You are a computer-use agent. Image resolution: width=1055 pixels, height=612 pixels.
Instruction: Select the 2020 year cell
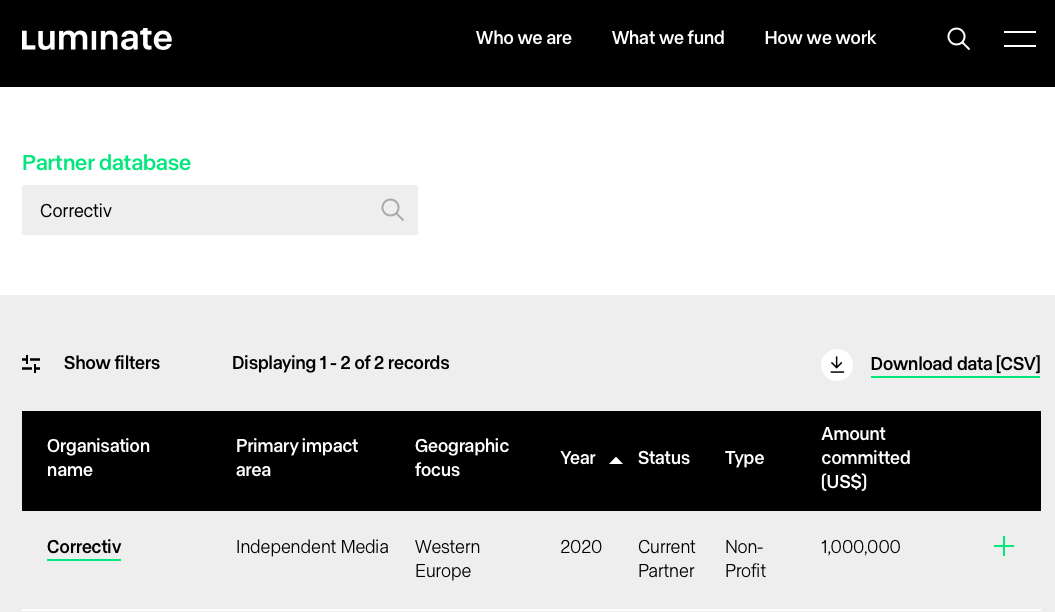pos(581,547)
